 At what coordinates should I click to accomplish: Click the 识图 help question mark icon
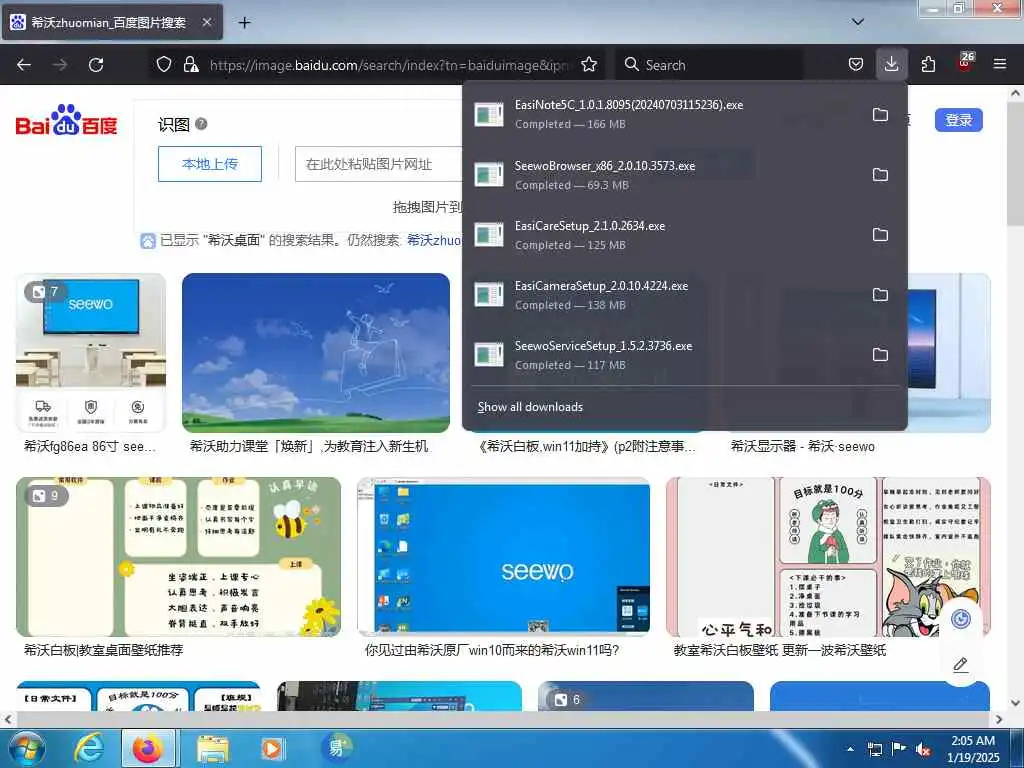pos(201,123)
